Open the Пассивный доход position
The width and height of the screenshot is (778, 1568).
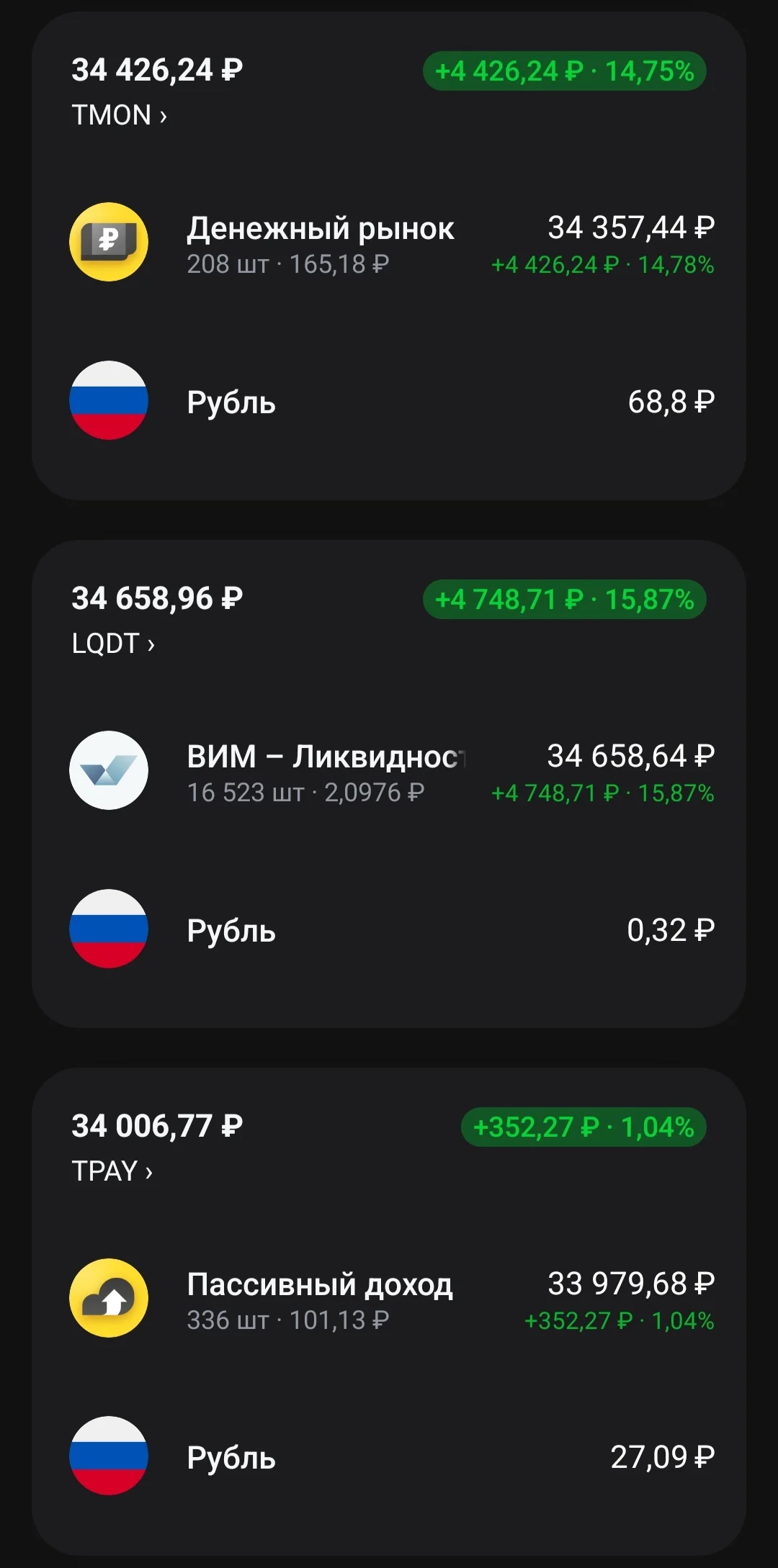[x=389, y=1299]
